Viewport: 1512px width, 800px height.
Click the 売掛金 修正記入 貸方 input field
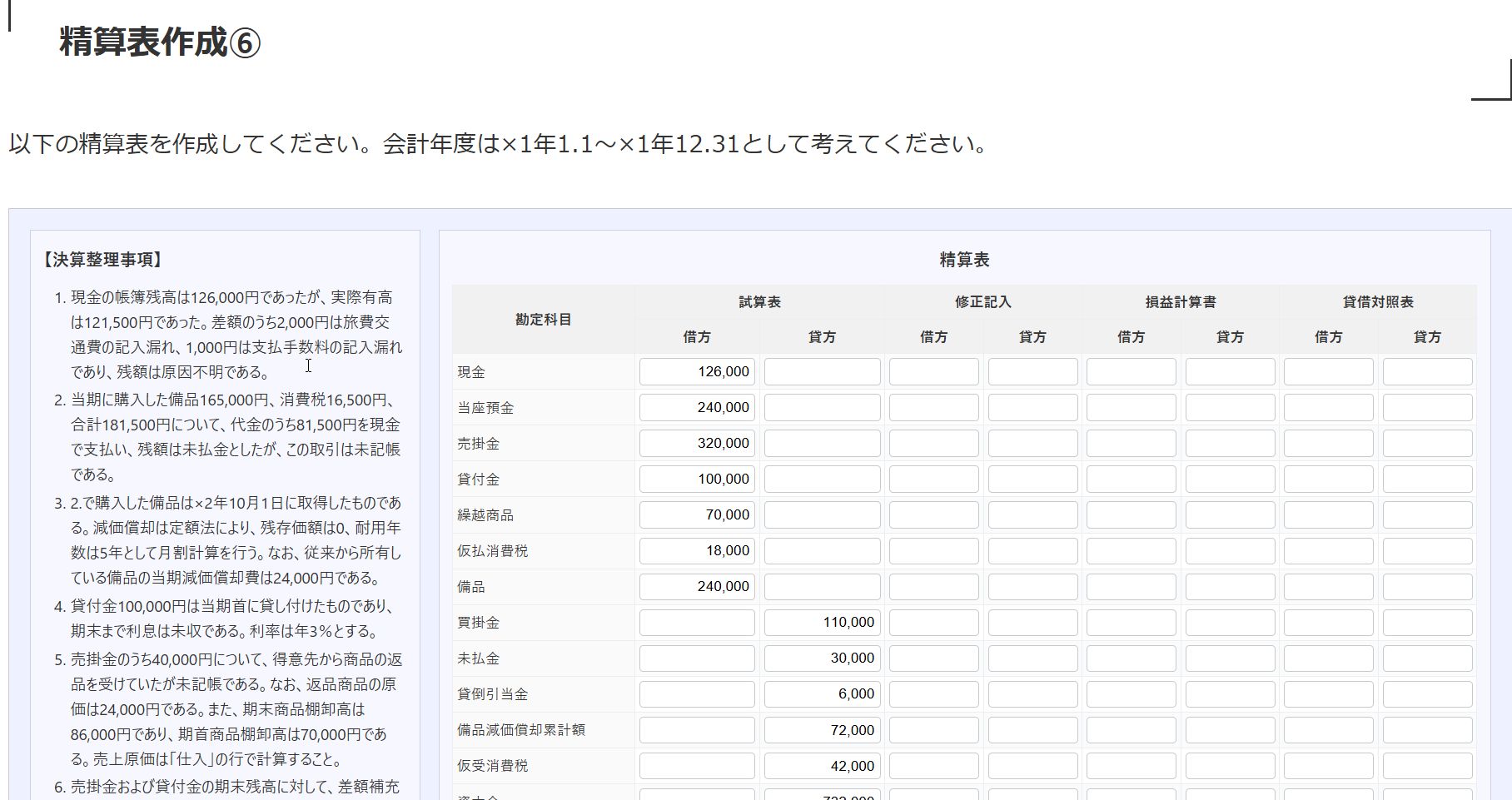[x=1032, y=444]
